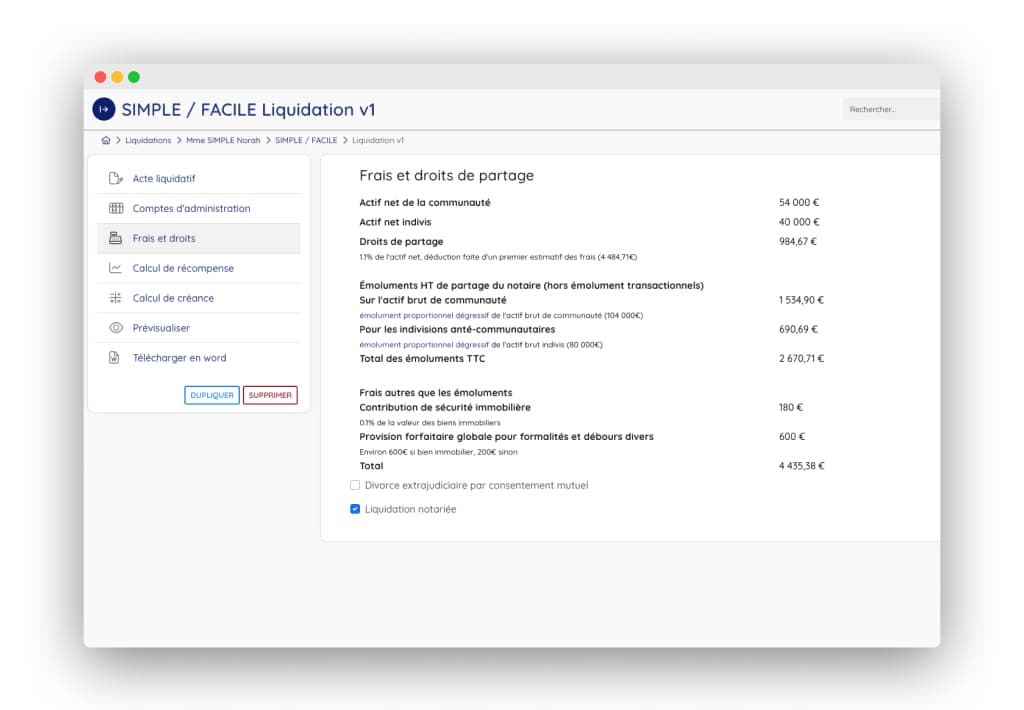Click the Frais et droits cash register icon
The width and height of the screenshot is (1024, 710).
pyautogui.click(x=116, y=239)
